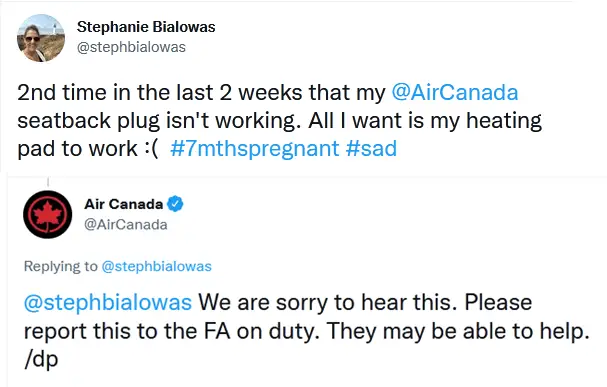Screen dimensions: 607x387
Task: Click the bold Air Canada display name
Action: [x=123, y=204]
